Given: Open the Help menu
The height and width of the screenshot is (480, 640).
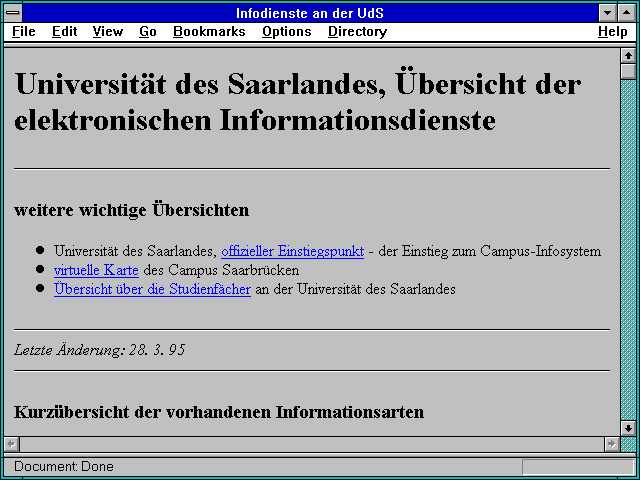Looking at the screenshot, I should pos(613,32).
